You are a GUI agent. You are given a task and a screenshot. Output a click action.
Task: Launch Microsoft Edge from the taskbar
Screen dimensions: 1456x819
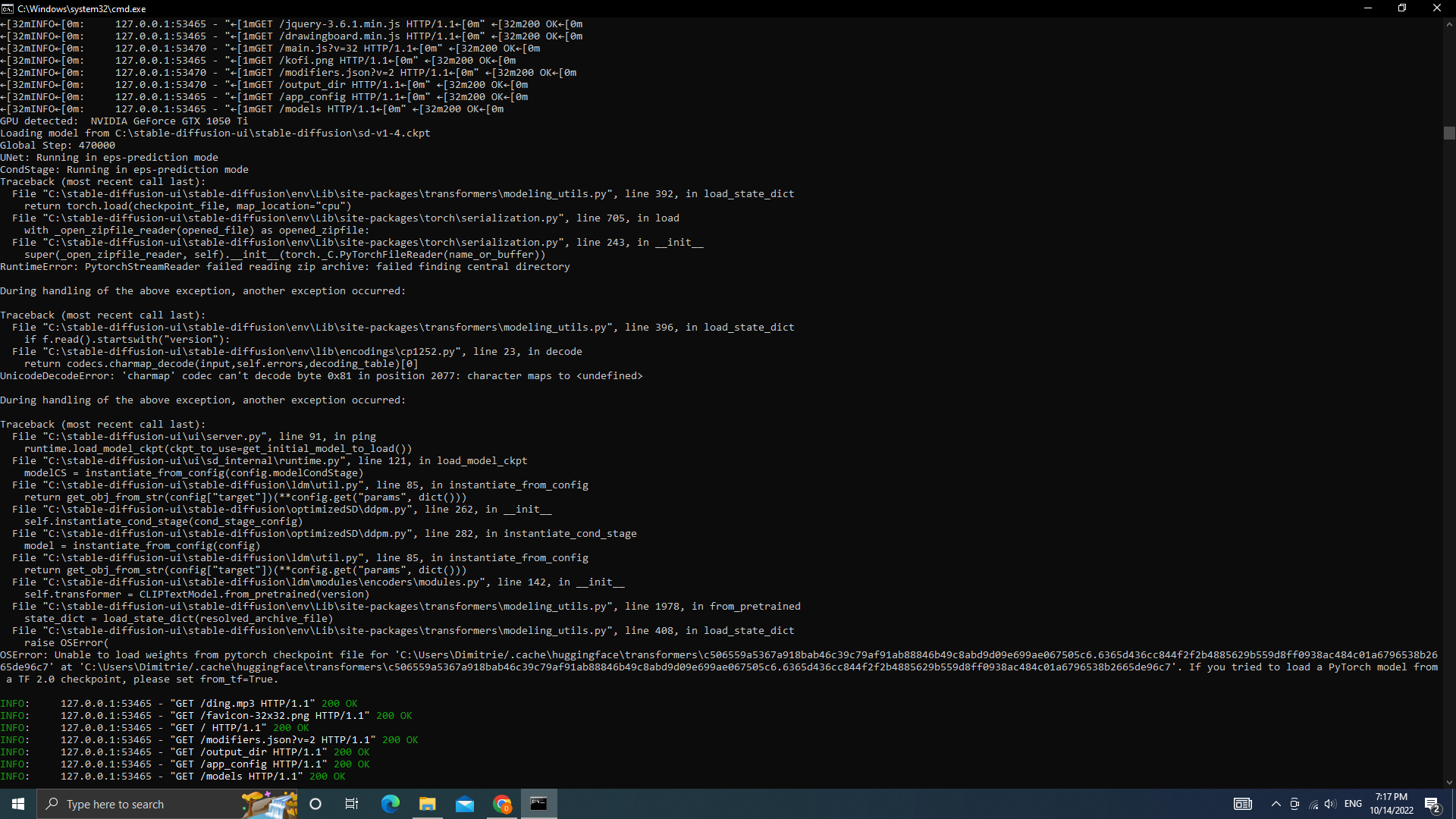(x=390, y=804)
